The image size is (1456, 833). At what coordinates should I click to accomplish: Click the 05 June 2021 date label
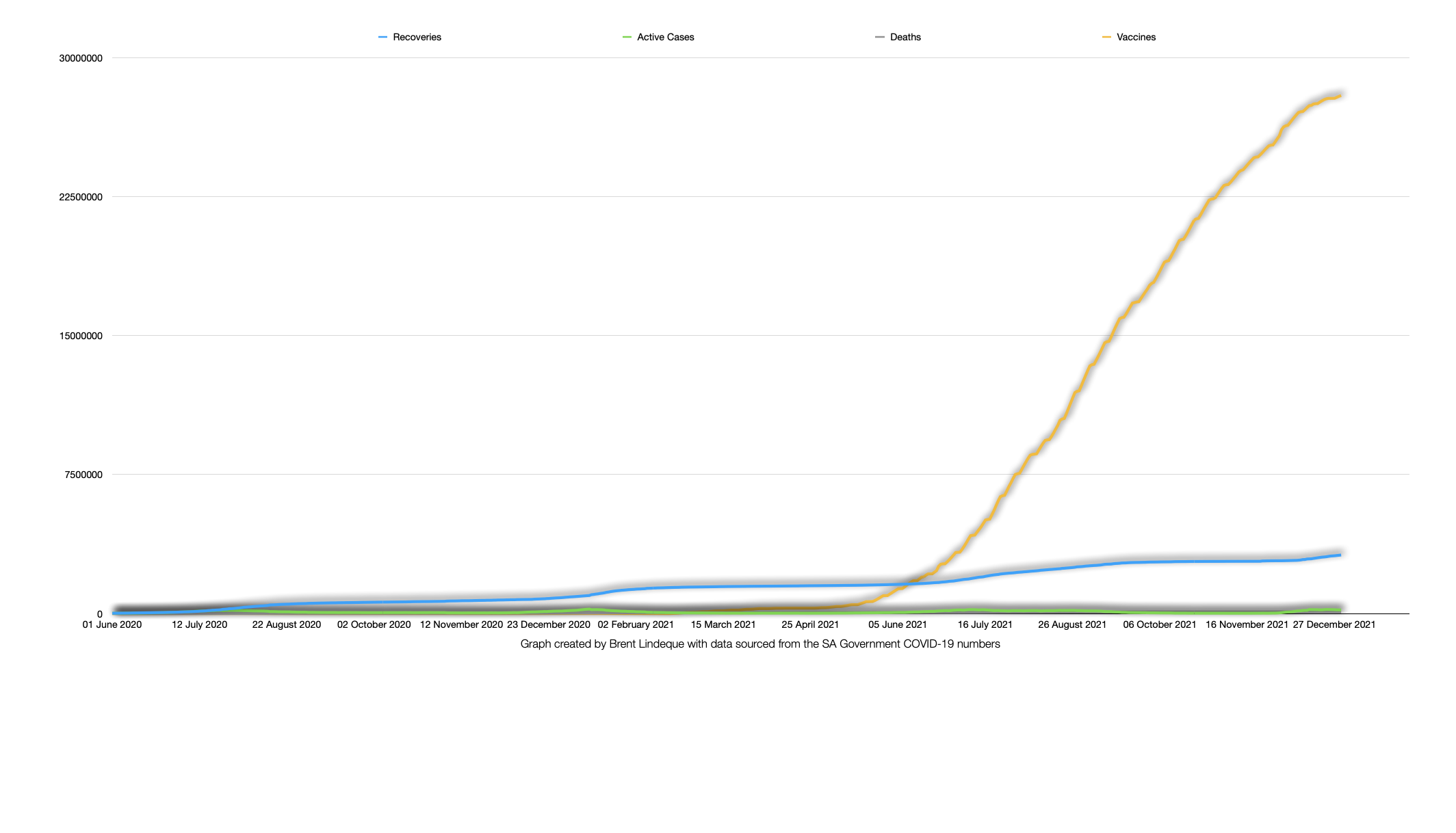tap(898, 624)
